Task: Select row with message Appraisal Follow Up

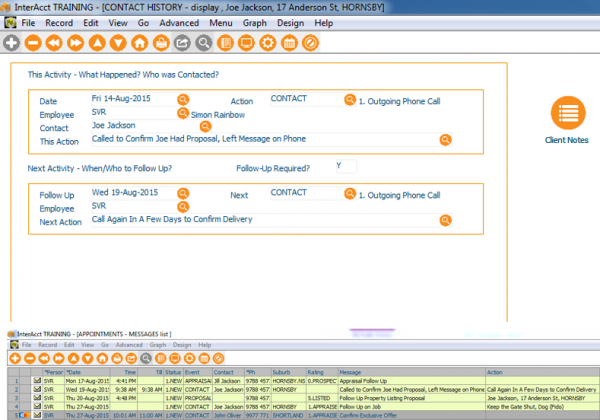Action: tap(303, 381)
